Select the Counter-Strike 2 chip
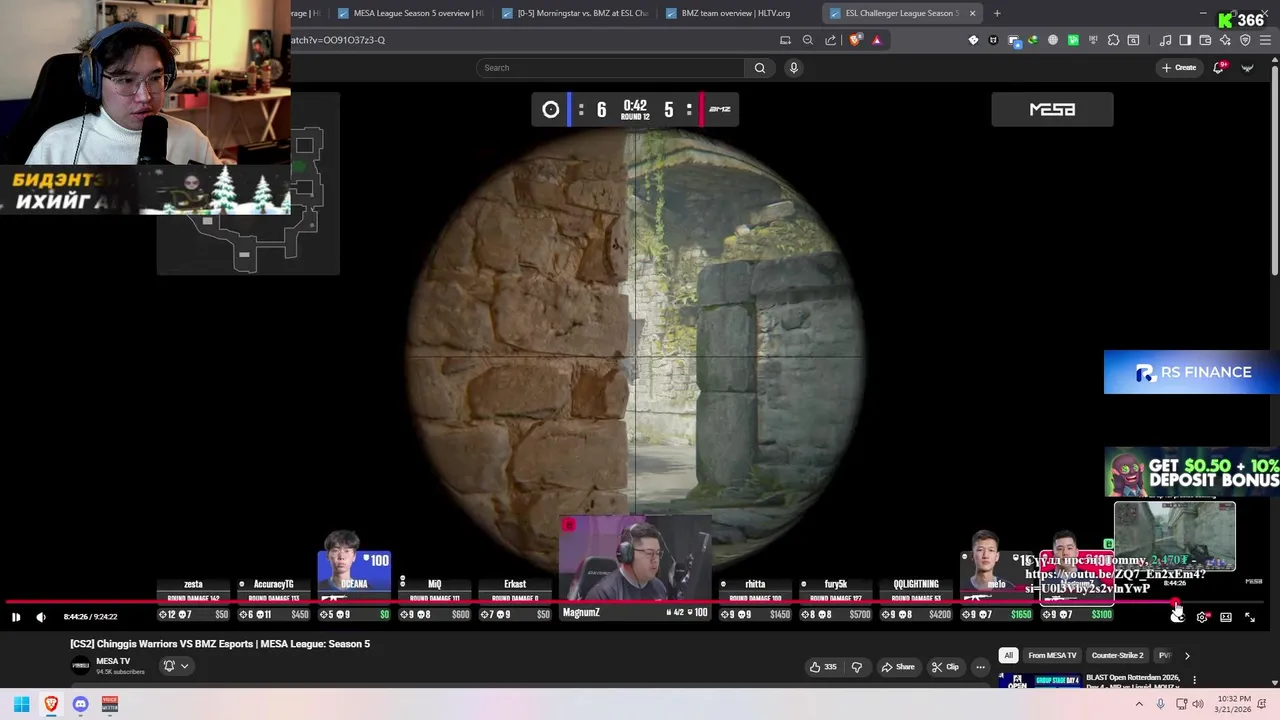 tap(1117, 656)
